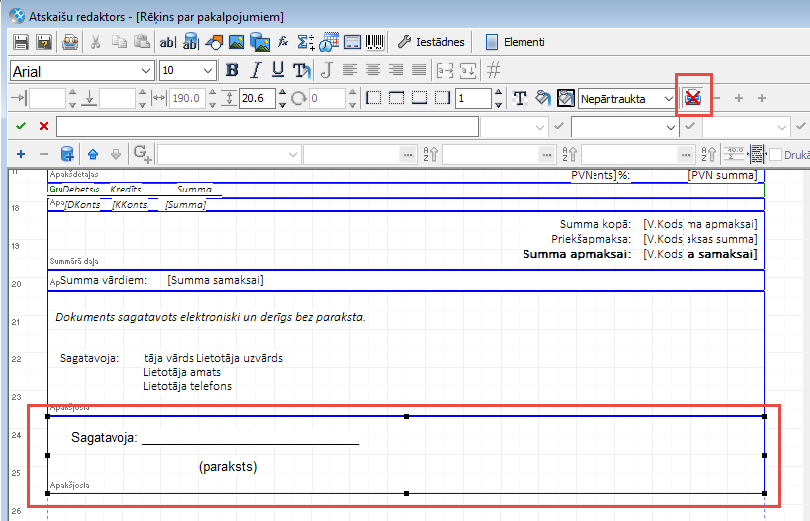Viewport: 810px width, 521px height.
Task: Click the red X cancel button
Action: tap(44, 126)
